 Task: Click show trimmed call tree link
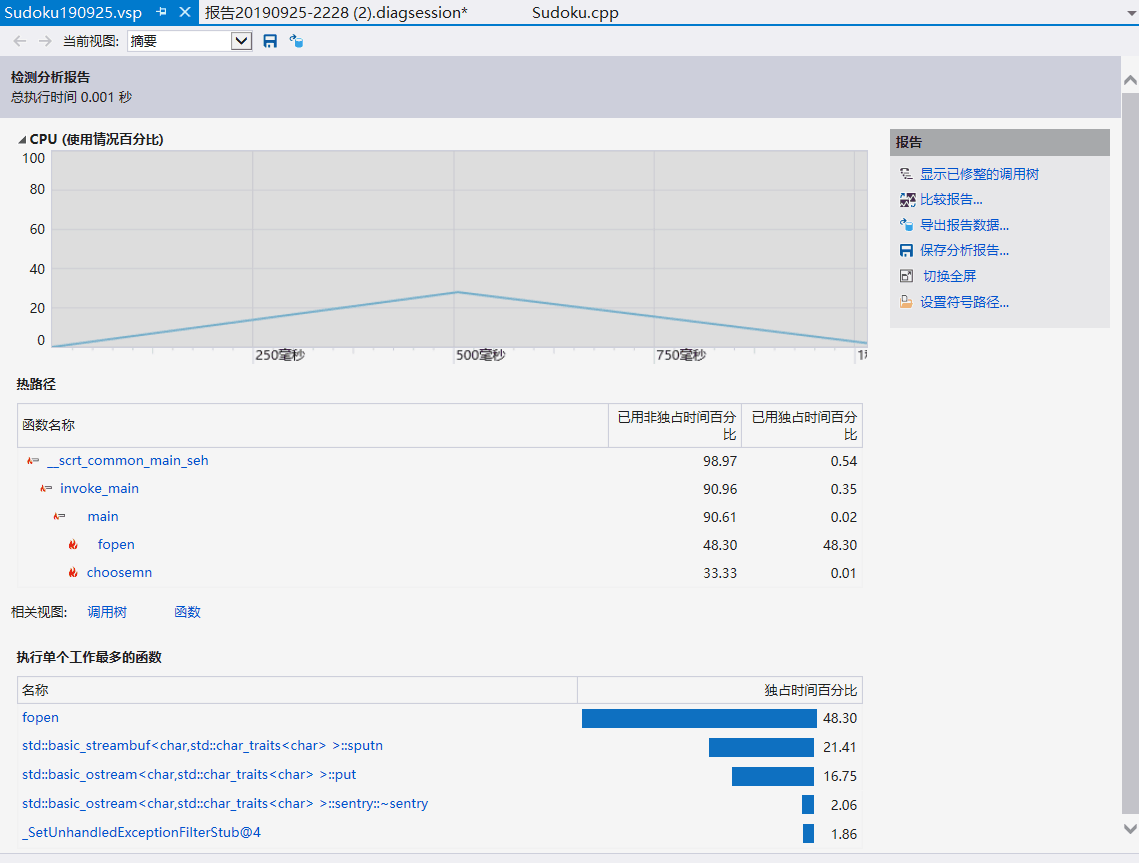click(x=979, y=174)
